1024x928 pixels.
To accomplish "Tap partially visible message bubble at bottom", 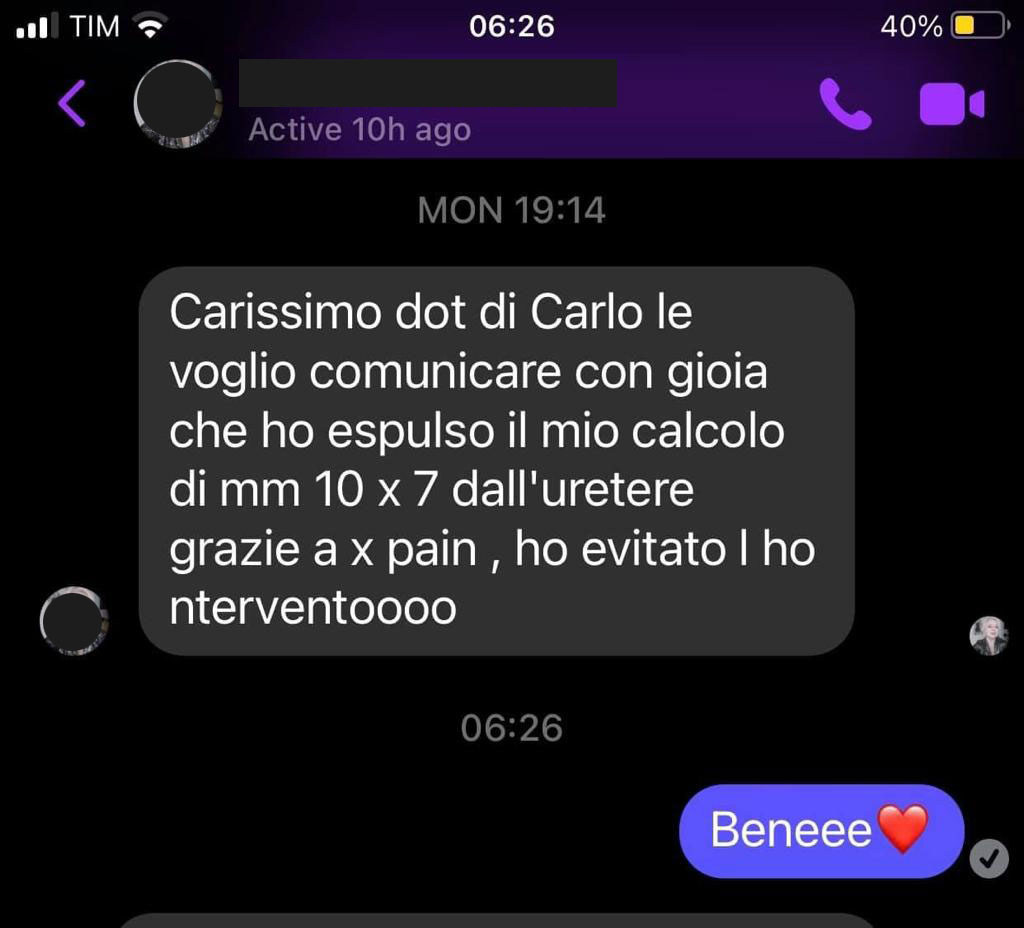I will 496,921.
